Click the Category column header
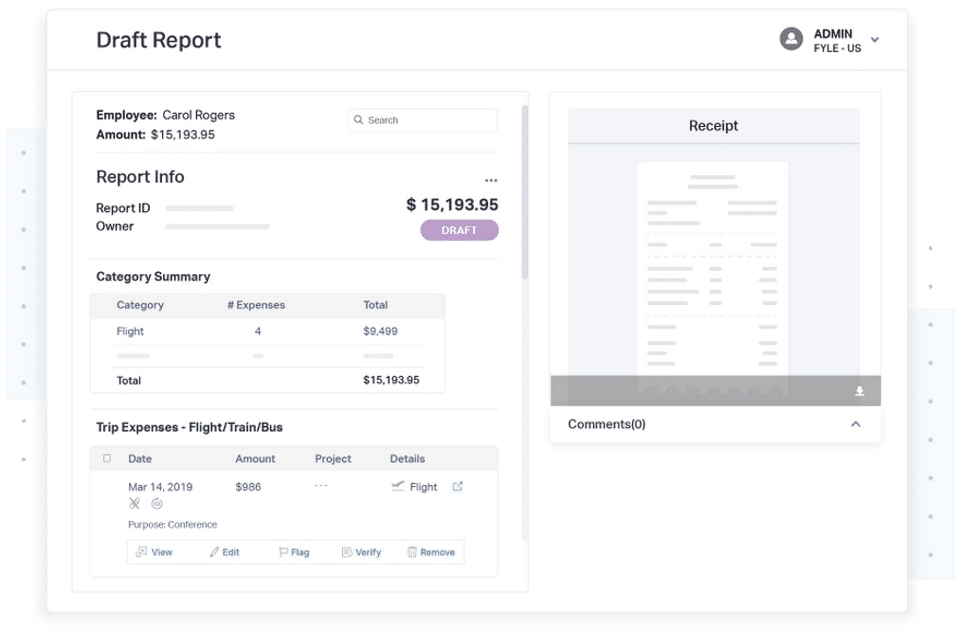The height and width of the screenshot is (633, 960). coord(140,305)
